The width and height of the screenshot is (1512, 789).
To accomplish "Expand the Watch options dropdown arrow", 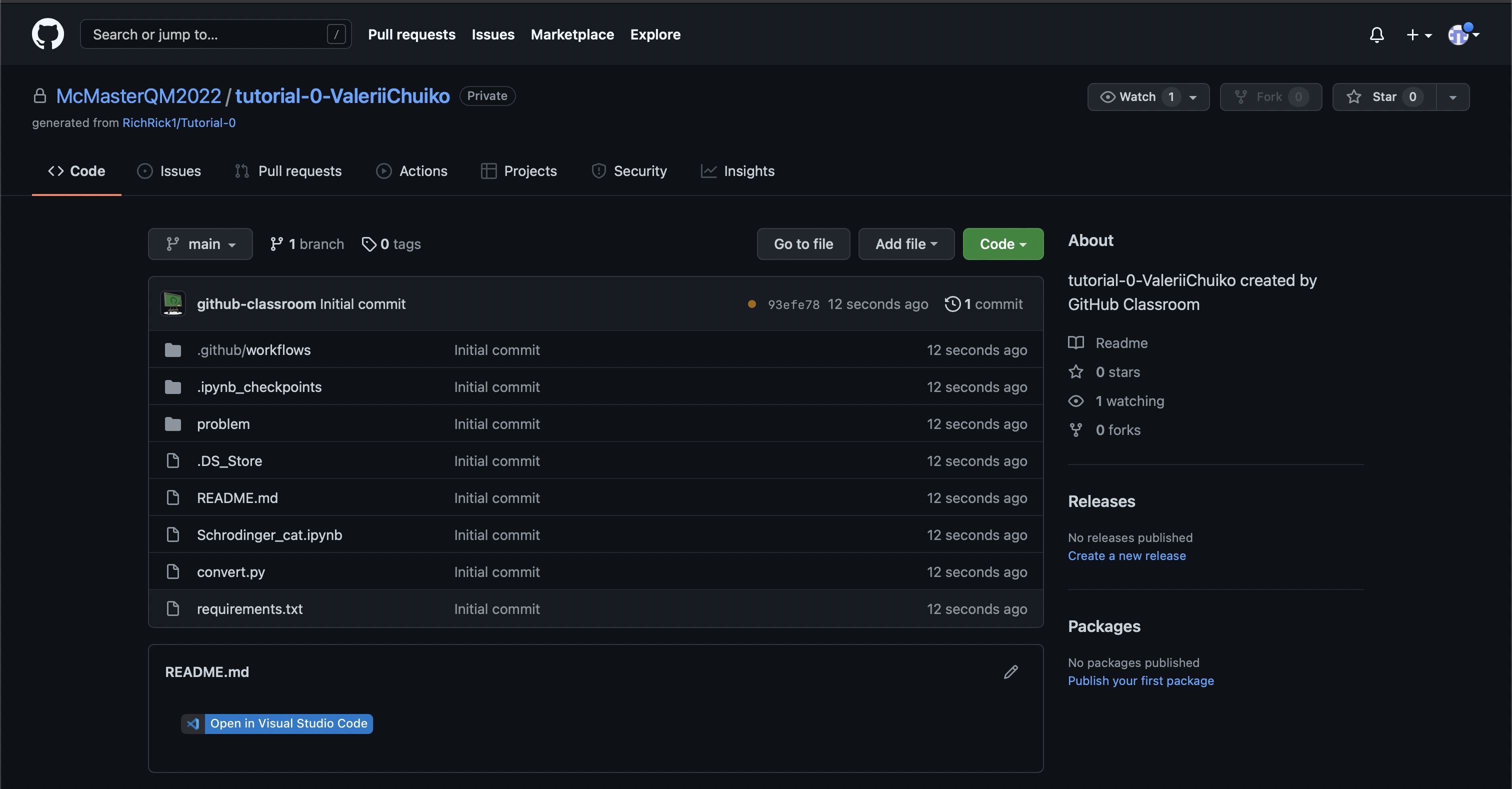I will click(x=1193, y=97).
